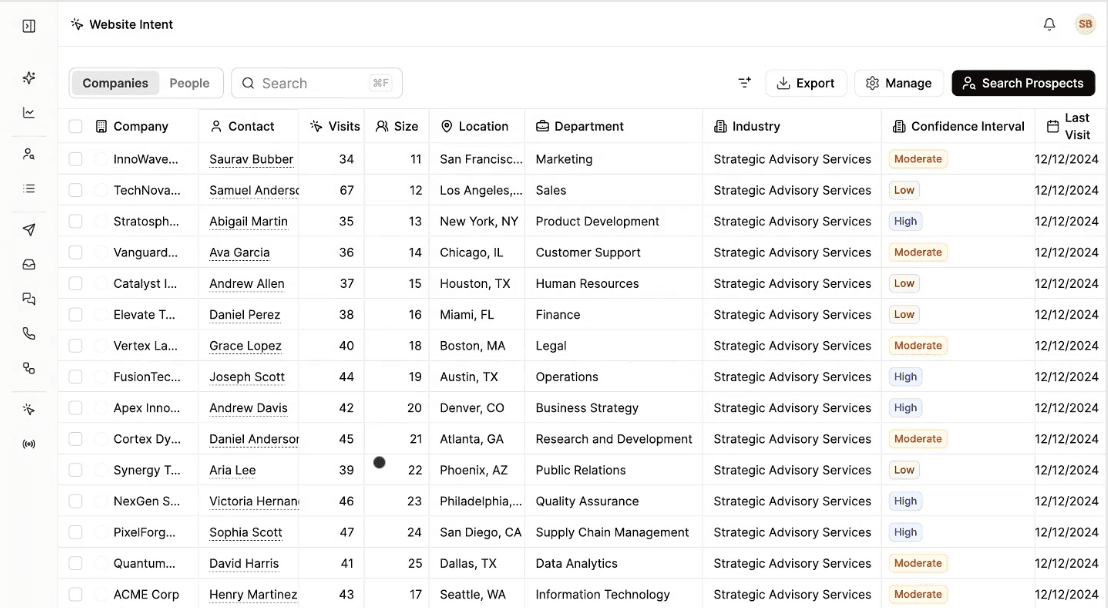Open the cursor click intent sidebar icon

(29, 409)
